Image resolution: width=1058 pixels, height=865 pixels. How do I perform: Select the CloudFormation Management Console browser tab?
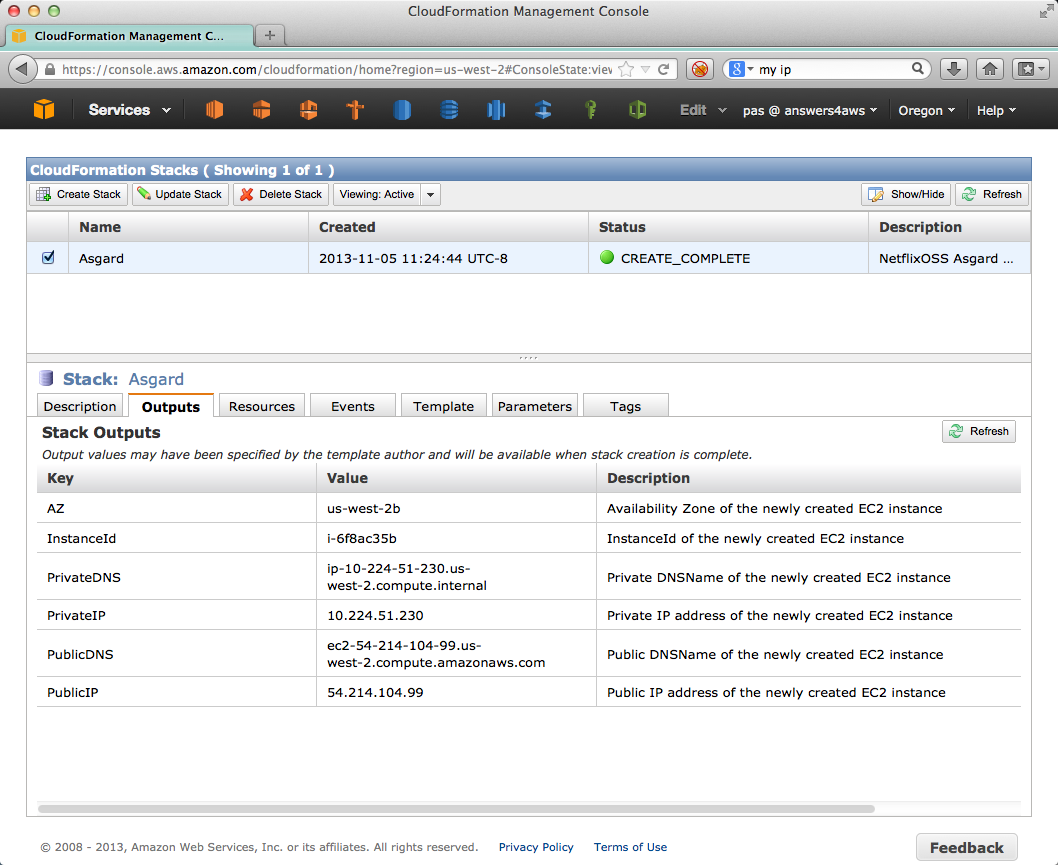pos(129,36)
